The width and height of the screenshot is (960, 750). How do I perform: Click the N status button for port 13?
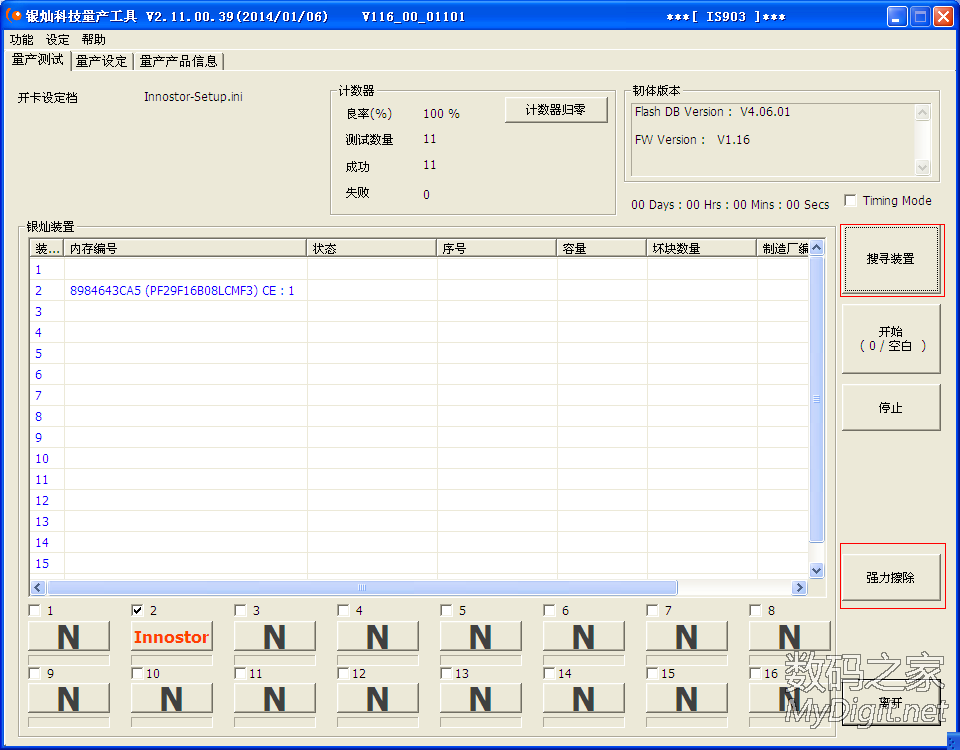[481, 699]
